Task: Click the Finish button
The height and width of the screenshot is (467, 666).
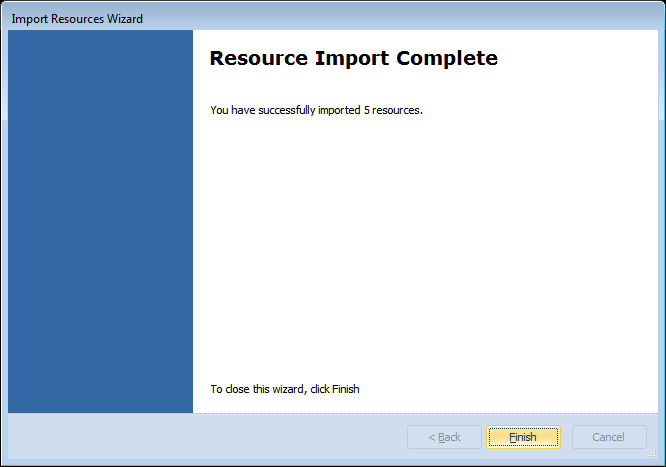Action: (523, 437)
